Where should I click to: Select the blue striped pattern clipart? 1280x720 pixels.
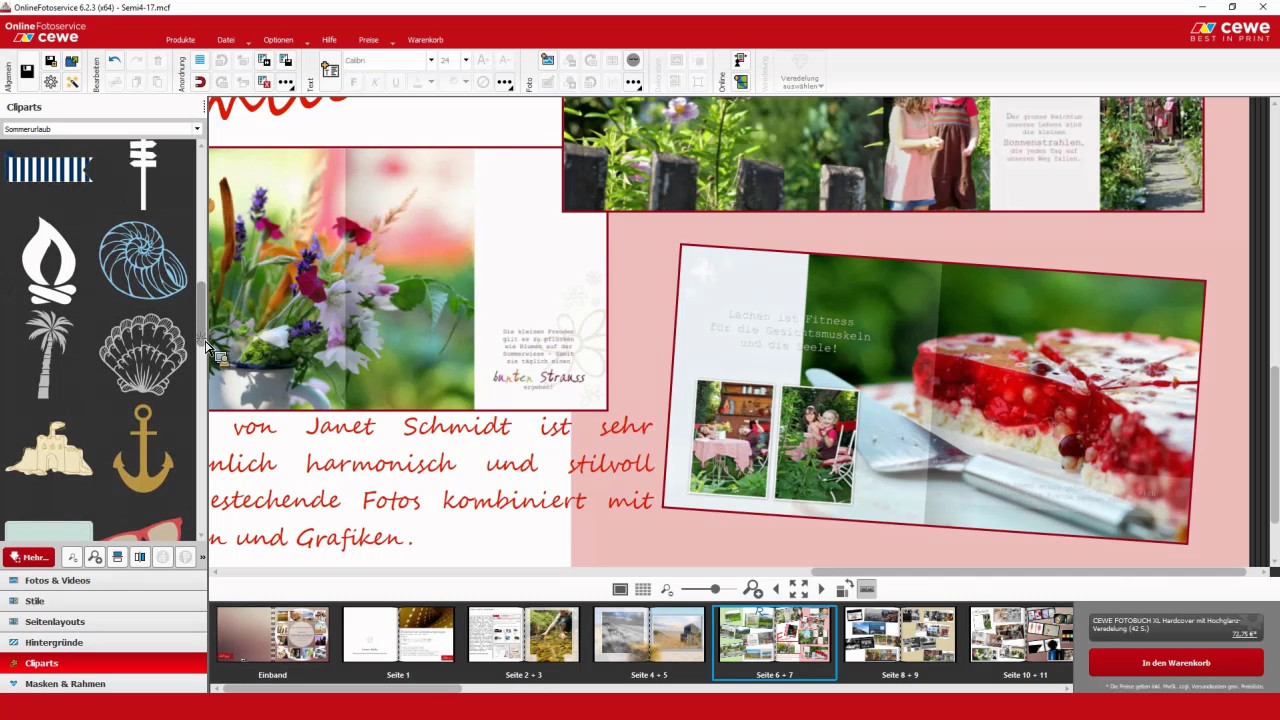(x=50, y=169)
